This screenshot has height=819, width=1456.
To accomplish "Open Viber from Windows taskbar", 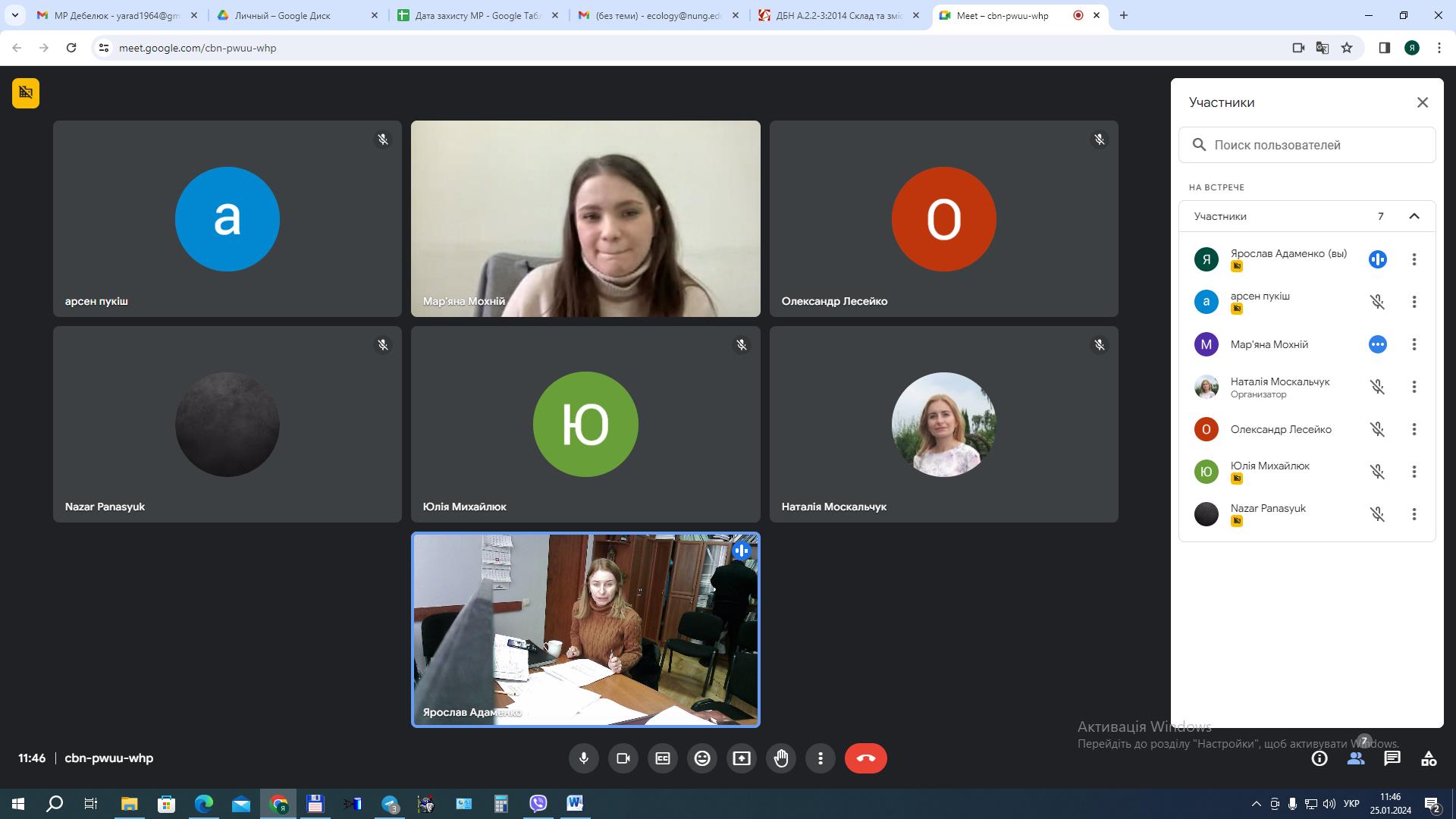I will click(538, 804).
